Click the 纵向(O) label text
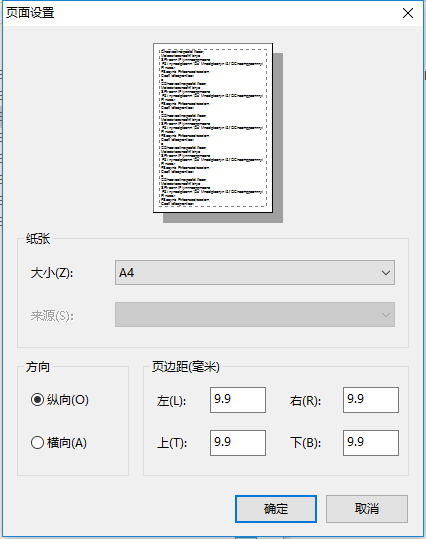This screenshot has width=426, height=539. tap(68, 400)
